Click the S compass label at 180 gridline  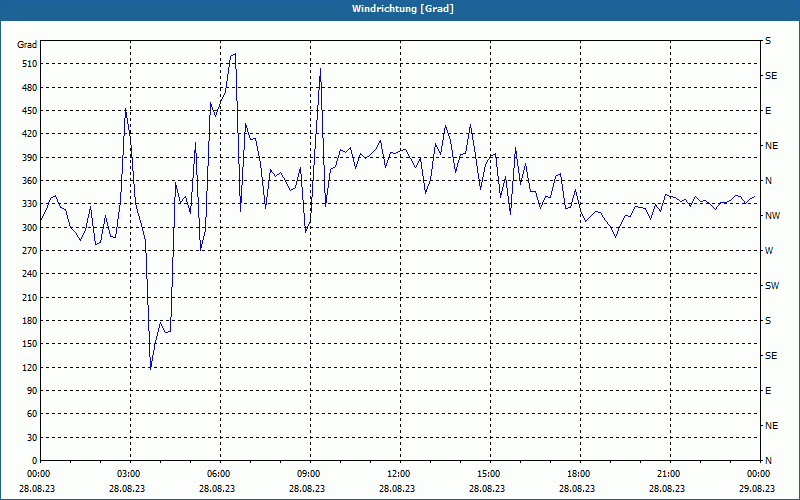[x=768, y=321]
